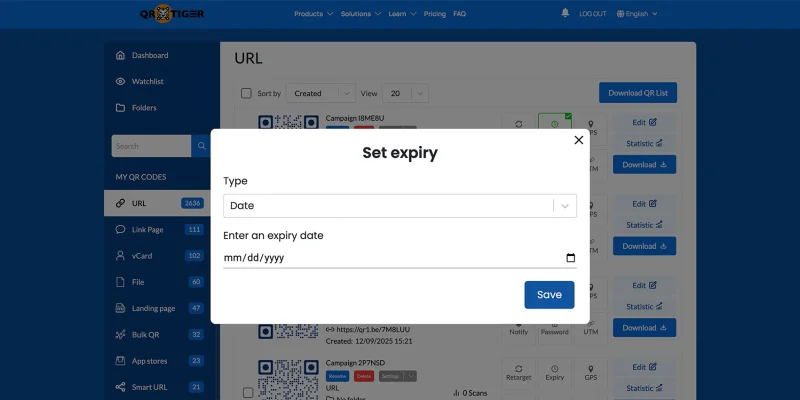800x400 pixels.
Task: Download Campaign I8ME8U QR code
Action: (x=644, y=164)
